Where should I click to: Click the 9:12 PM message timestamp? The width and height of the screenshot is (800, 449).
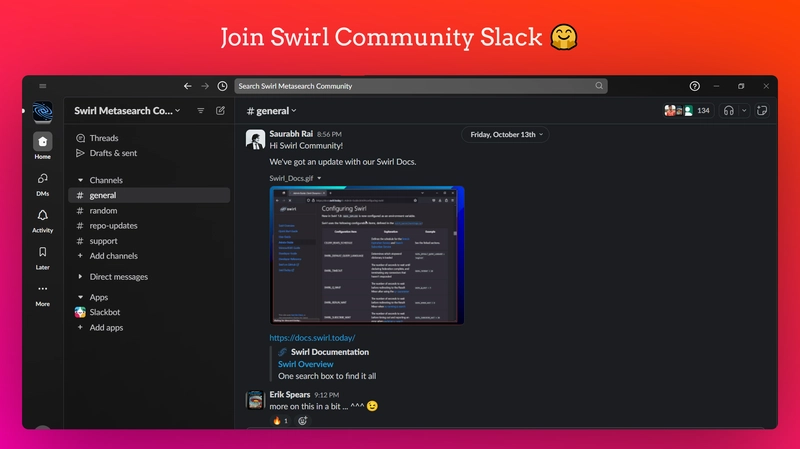[x=327, y=395]
